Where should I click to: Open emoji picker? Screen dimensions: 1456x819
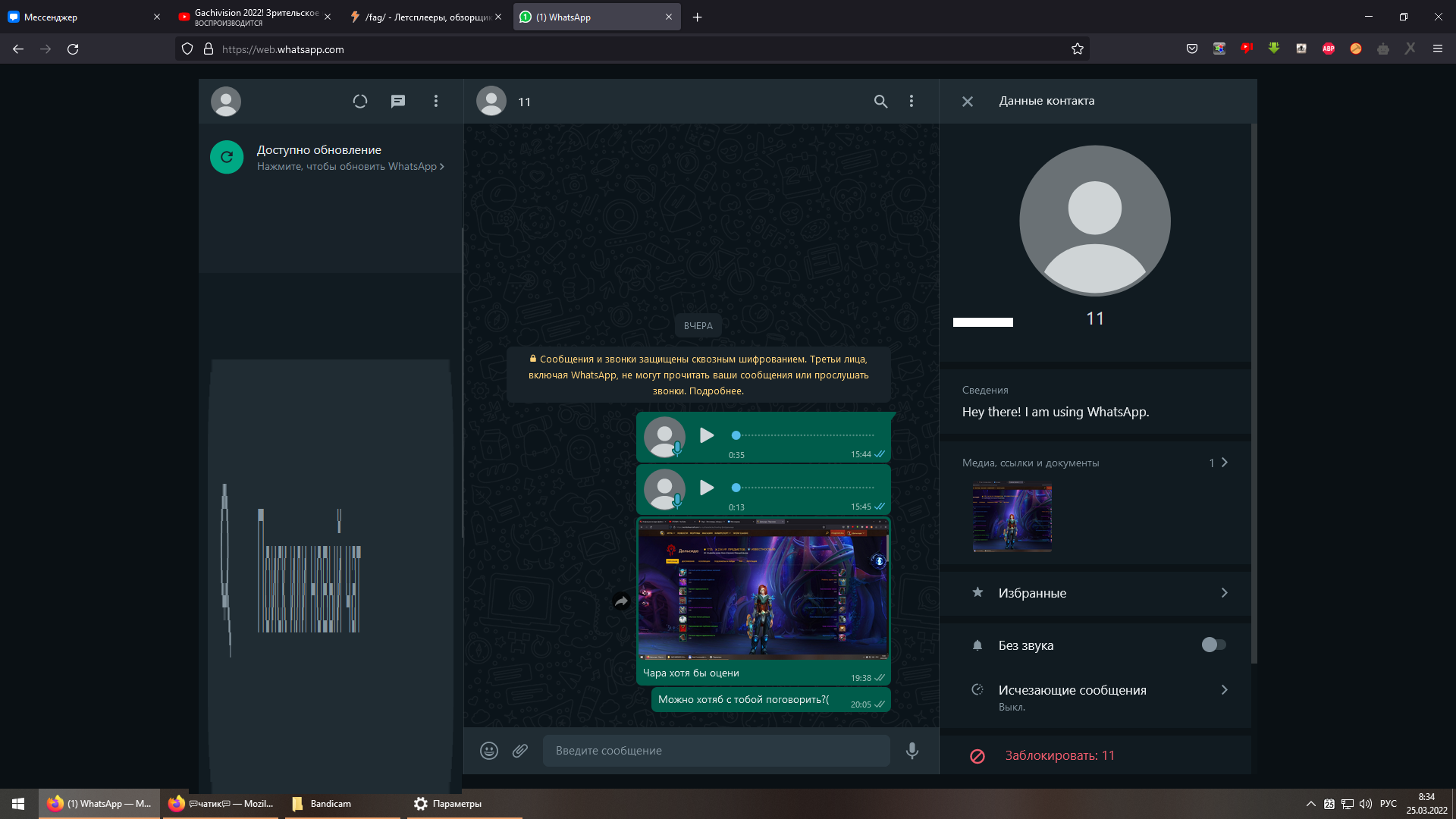pos(489,751)
